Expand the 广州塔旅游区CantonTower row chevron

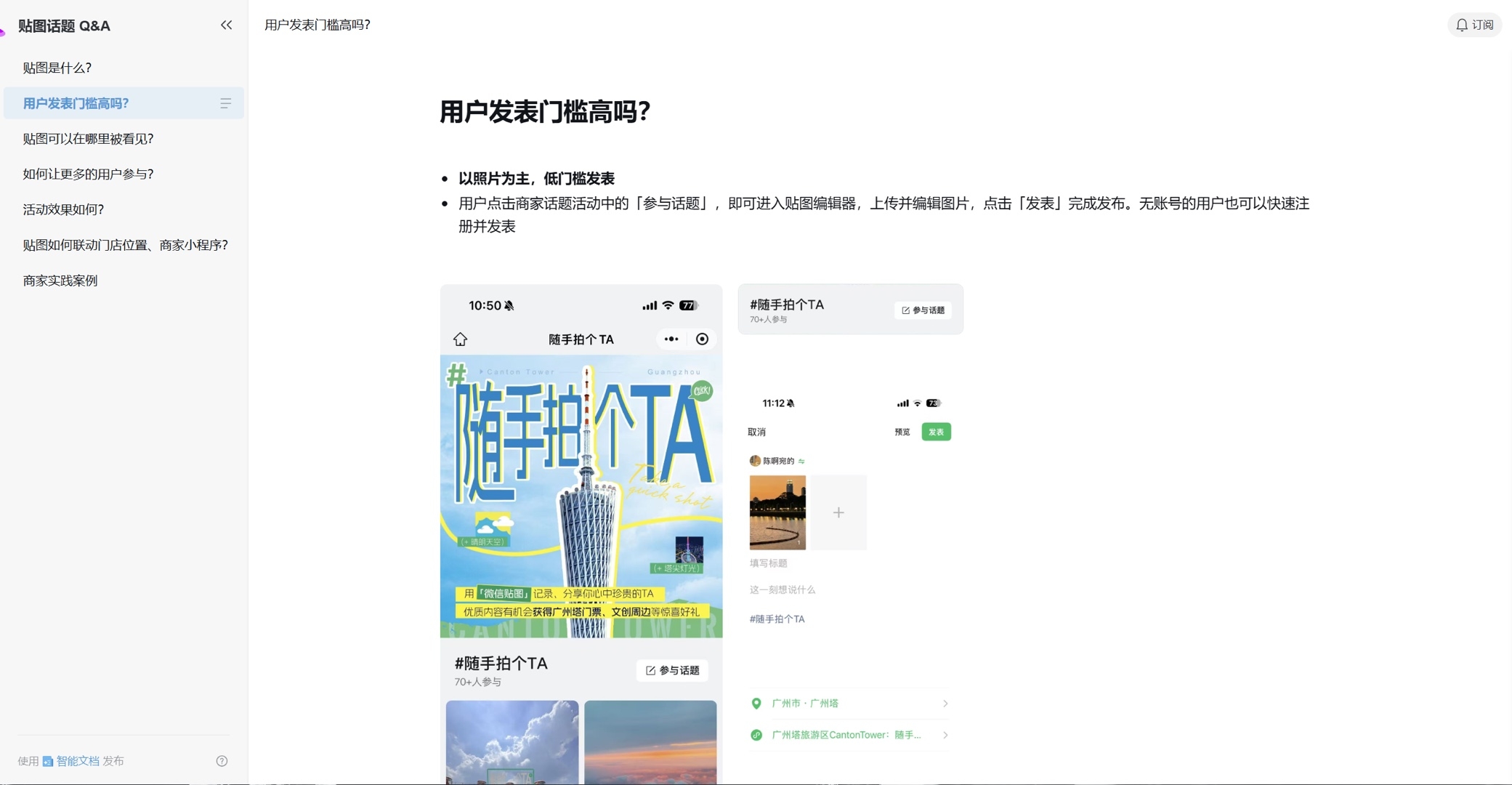coord(945,735)
